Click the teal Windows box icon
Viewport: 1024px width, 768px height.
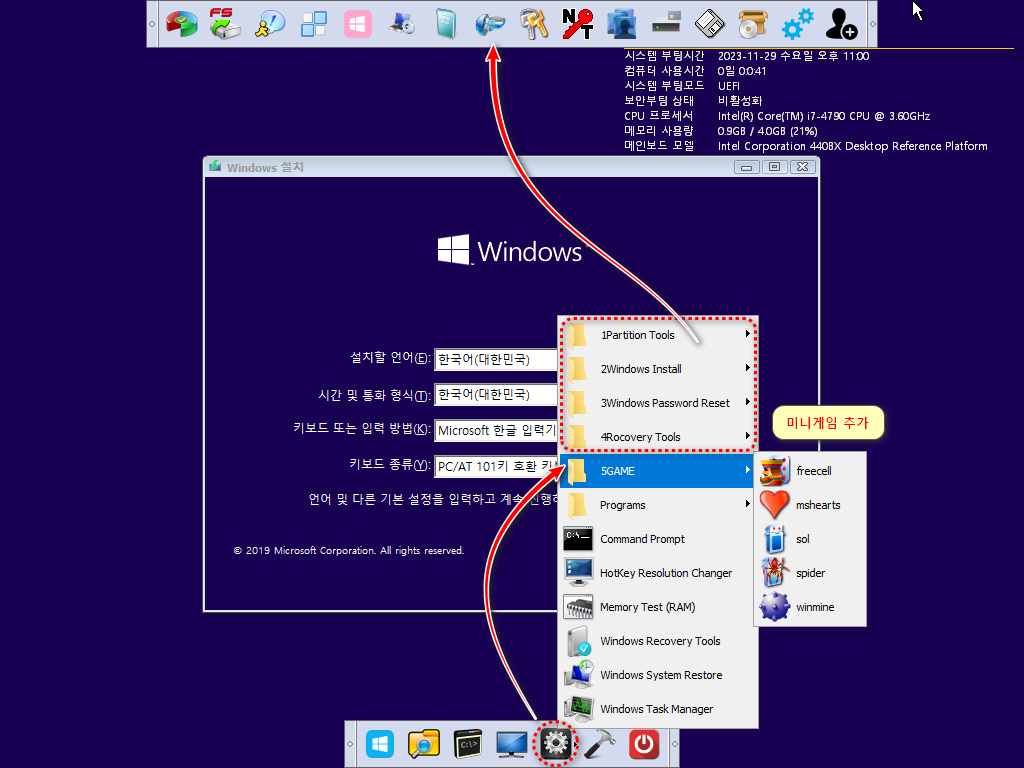pyautogui.click(x=446, y=24)
